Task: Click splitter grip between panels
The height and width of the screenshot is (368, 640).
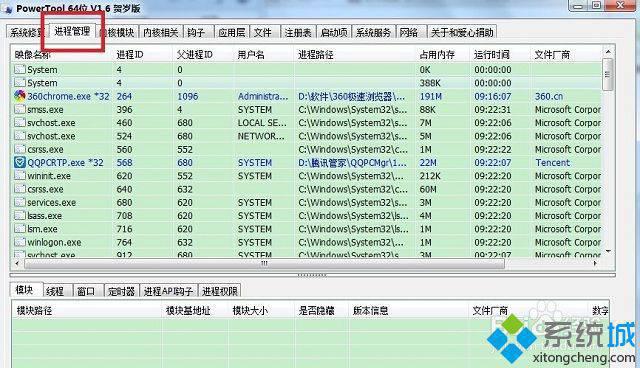Action: point(312,275)
